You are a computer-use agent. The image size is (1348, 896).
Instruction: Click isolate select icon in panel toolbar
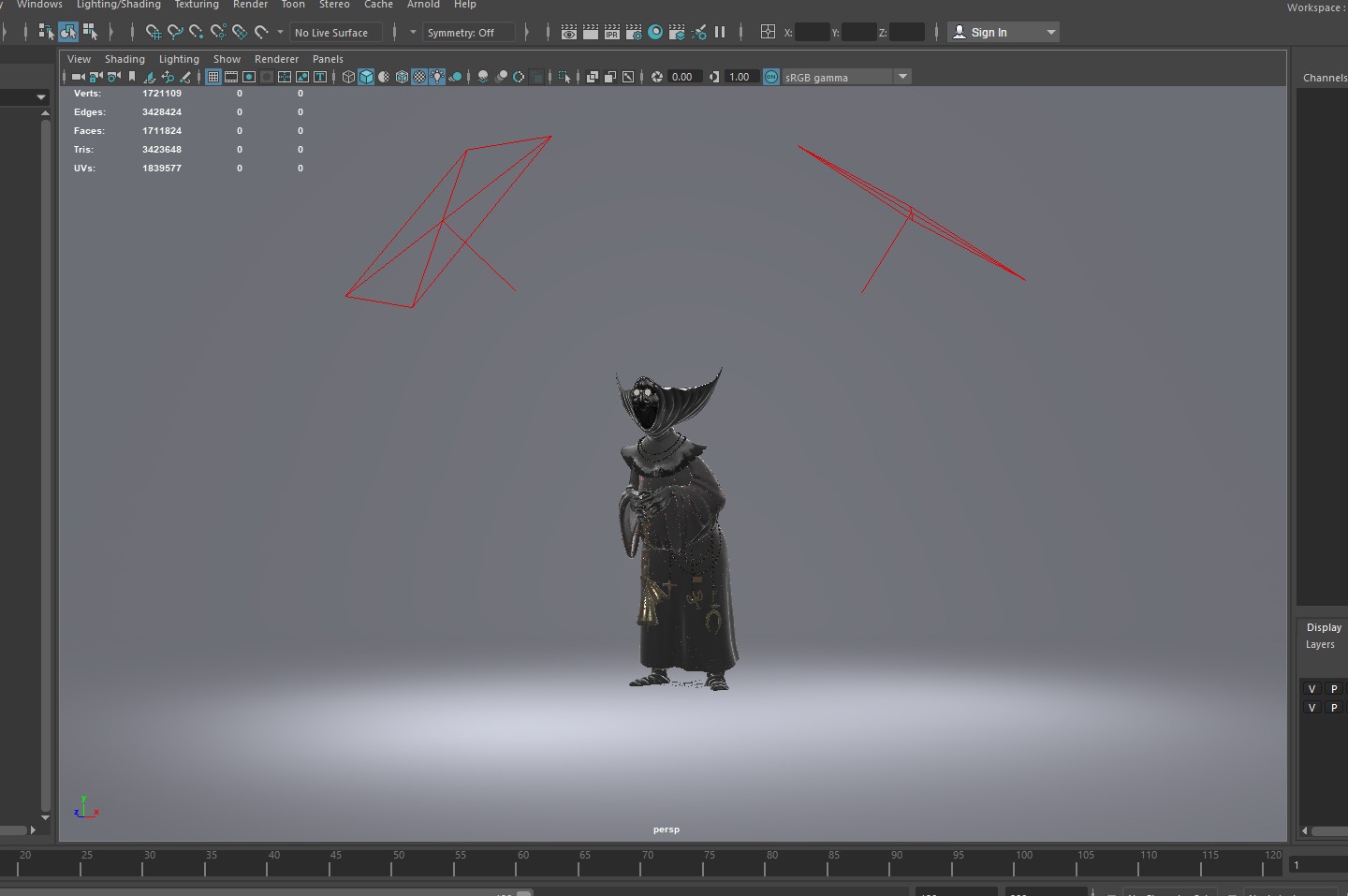[564, 77]
